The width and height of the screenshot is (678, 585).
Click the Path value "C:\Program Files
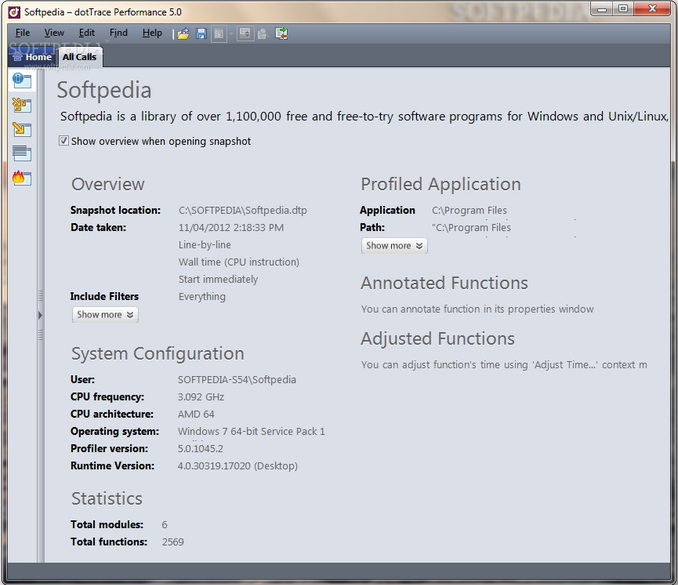[x=471, y=227]
